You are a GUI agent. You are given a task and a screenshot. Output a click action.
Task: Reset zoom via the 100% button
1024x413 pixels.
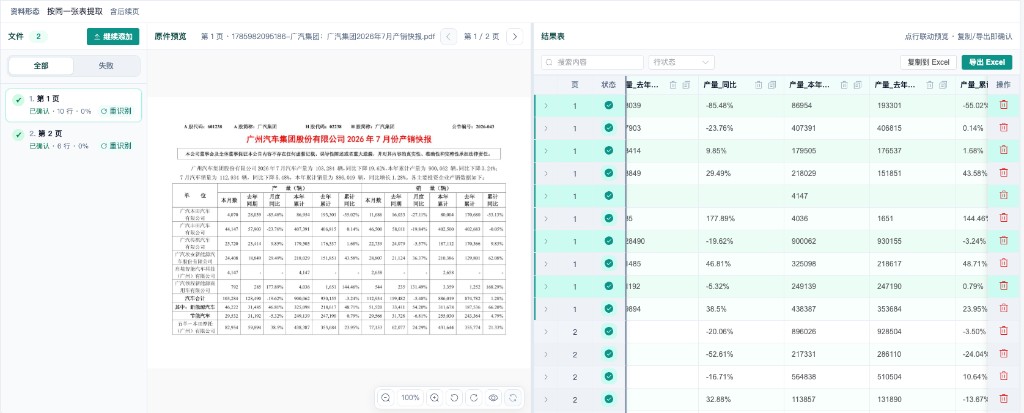click(x=410, y=397)
